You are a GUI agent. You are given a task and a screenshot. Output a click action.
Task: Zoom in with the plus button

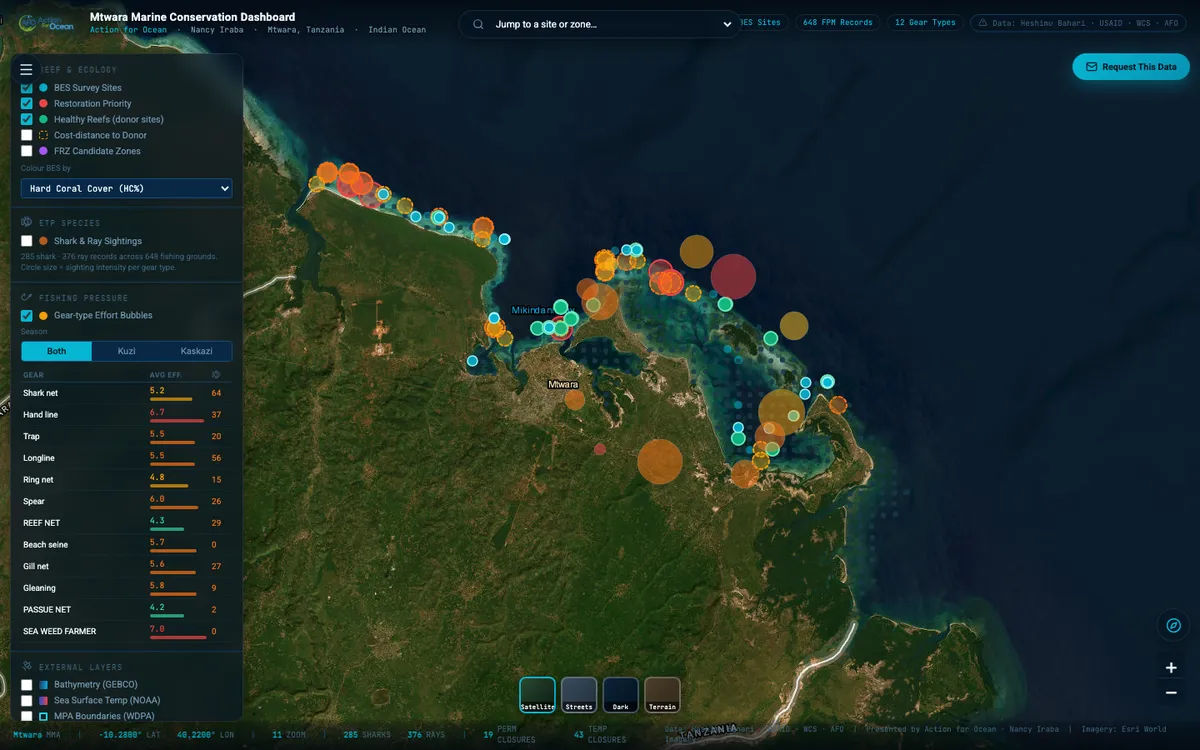[1171, 667]
